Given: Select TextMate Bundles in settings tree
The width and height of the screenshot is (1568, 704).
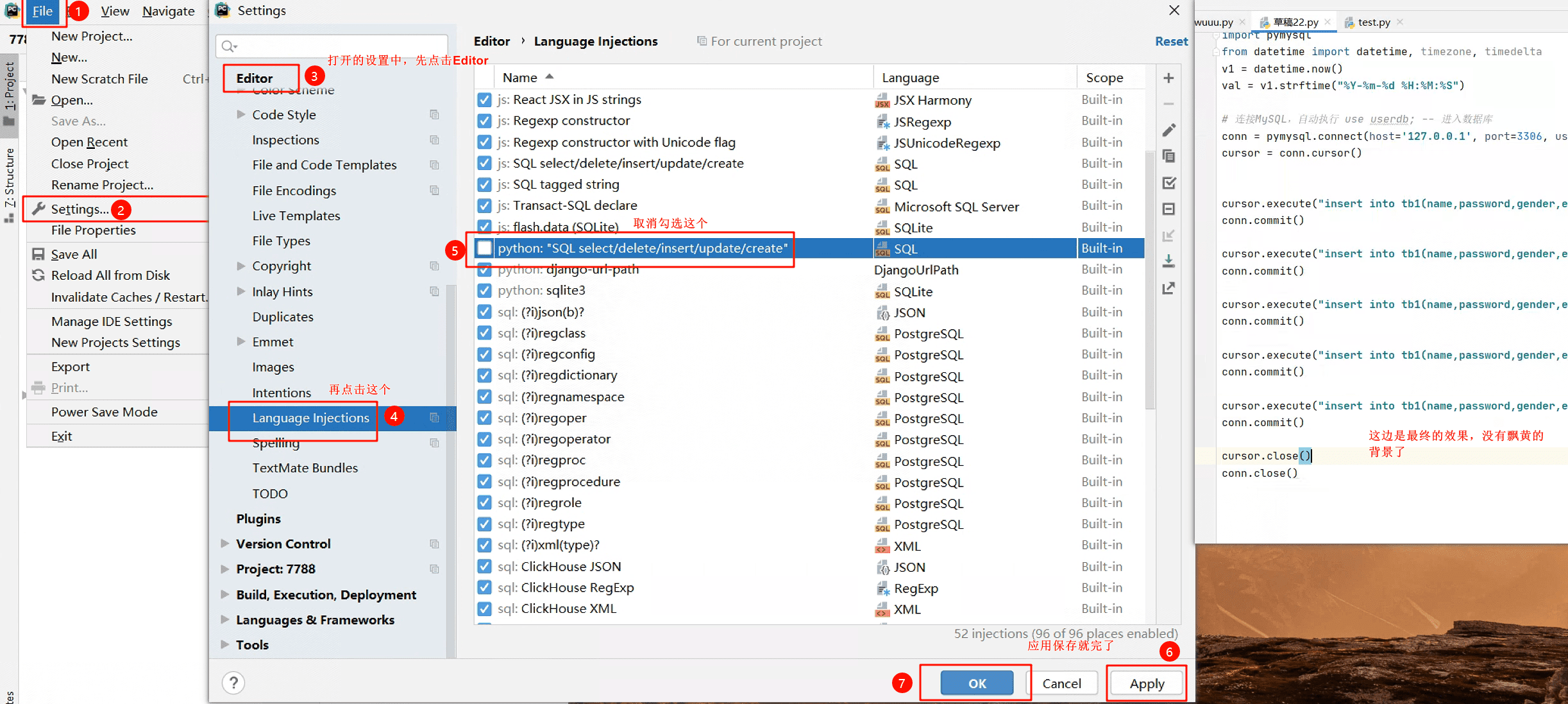Looking at the screenshot, I should click(x=305, y=468).
